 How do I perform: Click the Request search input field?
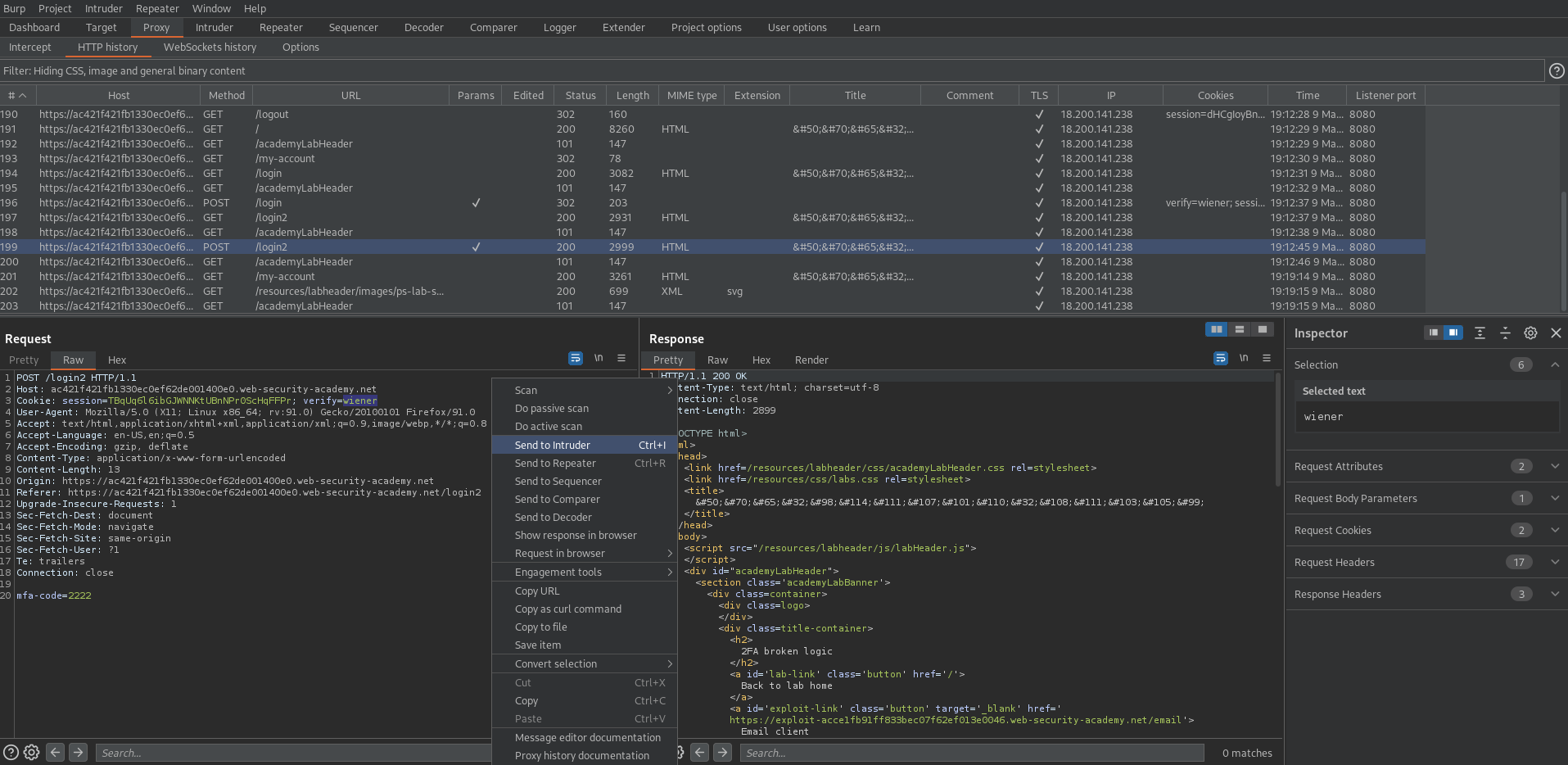pos(292,753)
